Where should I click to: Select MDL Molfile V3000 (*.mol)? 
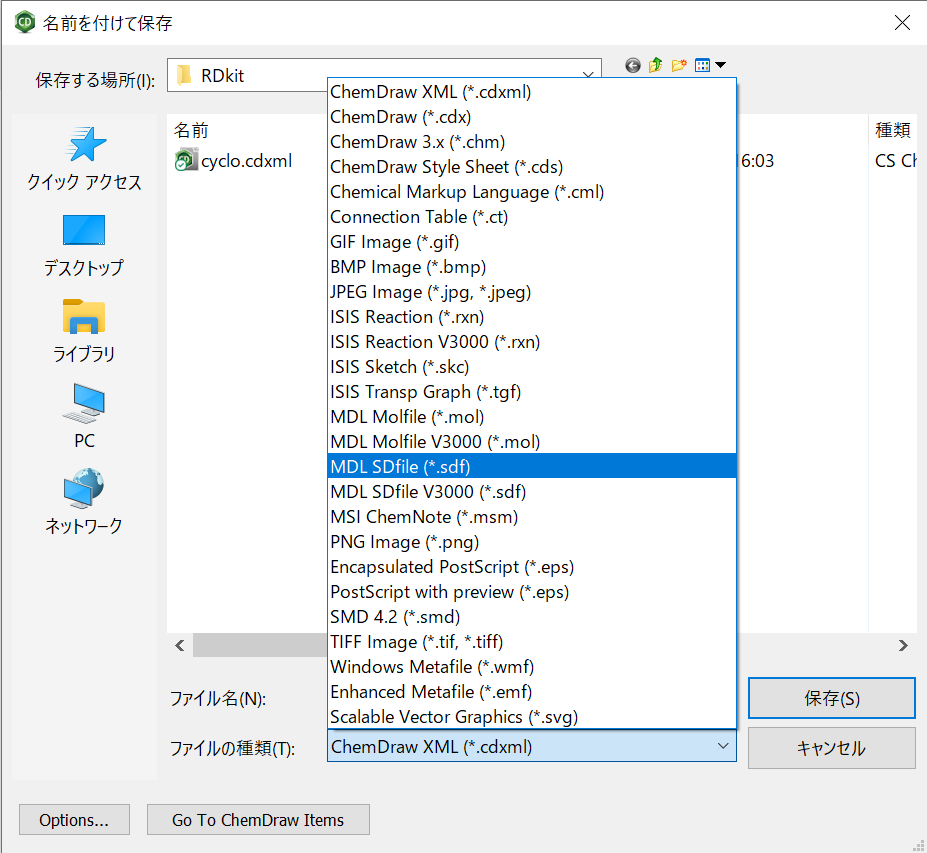(531, 442)
